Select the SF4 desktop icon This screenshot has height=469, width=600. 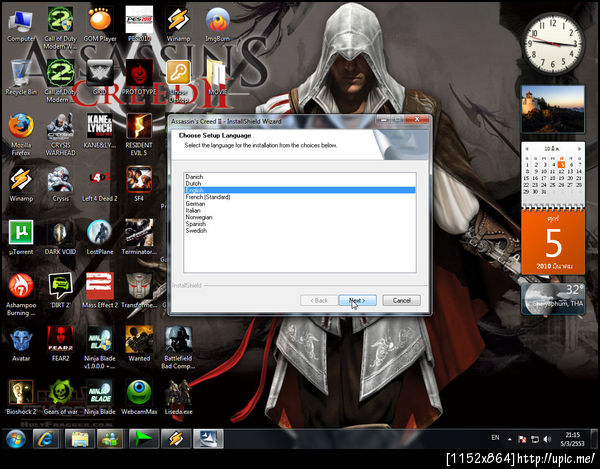coord(139,184)
